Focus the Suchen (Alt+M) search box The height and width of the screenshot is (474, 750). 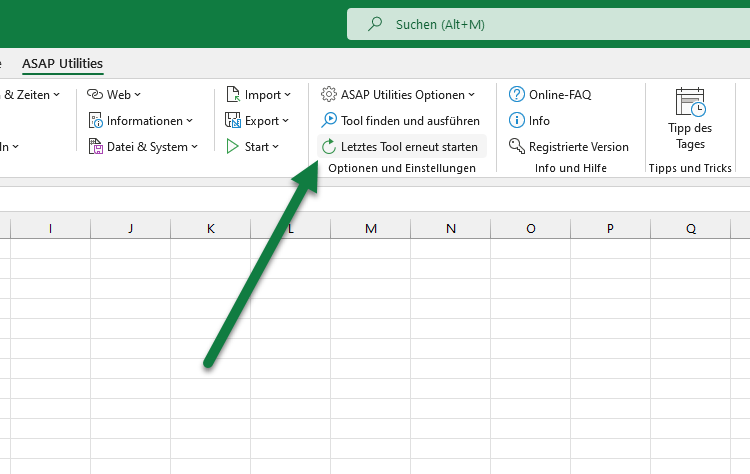(x=548, y=24)
